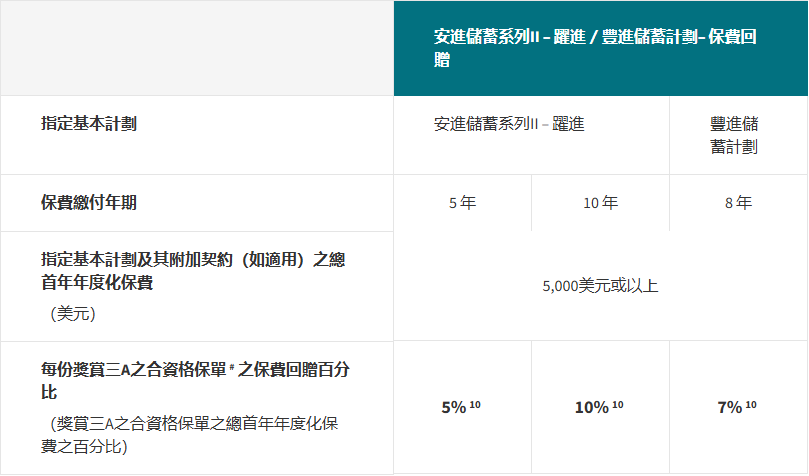Select the '指定基本計劃' row label
The width and height of the screenshot is (809, 476).
[89, 124]
